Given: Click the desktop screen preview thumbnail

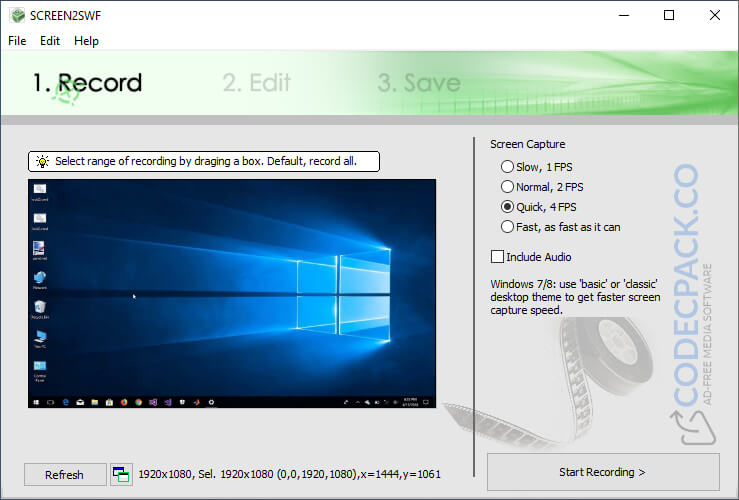Looking at the screenshot, I should [x=232, y=293].
